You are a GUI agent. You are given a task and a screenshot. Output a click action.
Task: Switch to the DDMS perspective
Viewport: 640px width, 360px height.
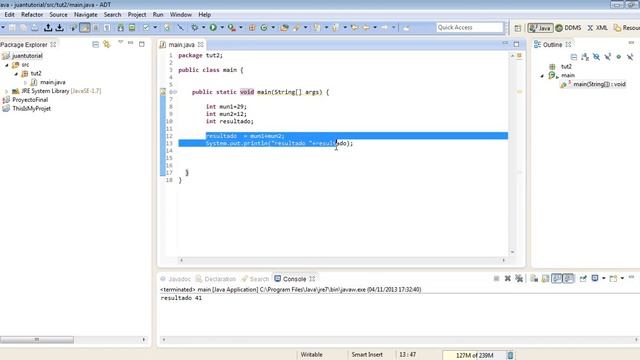(568, 28)
